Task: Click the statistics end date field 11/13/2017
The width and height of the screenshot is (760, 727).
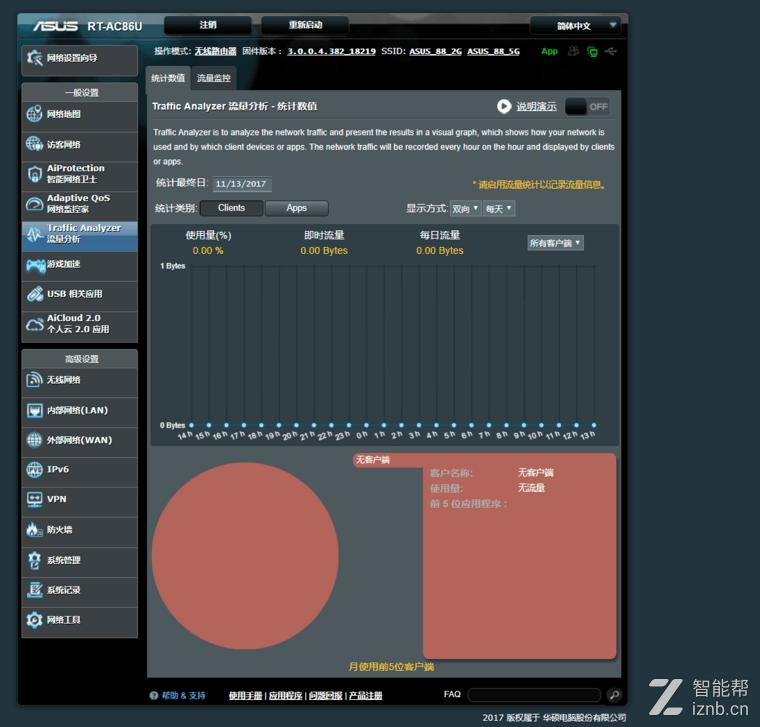Action: point(241,184)
